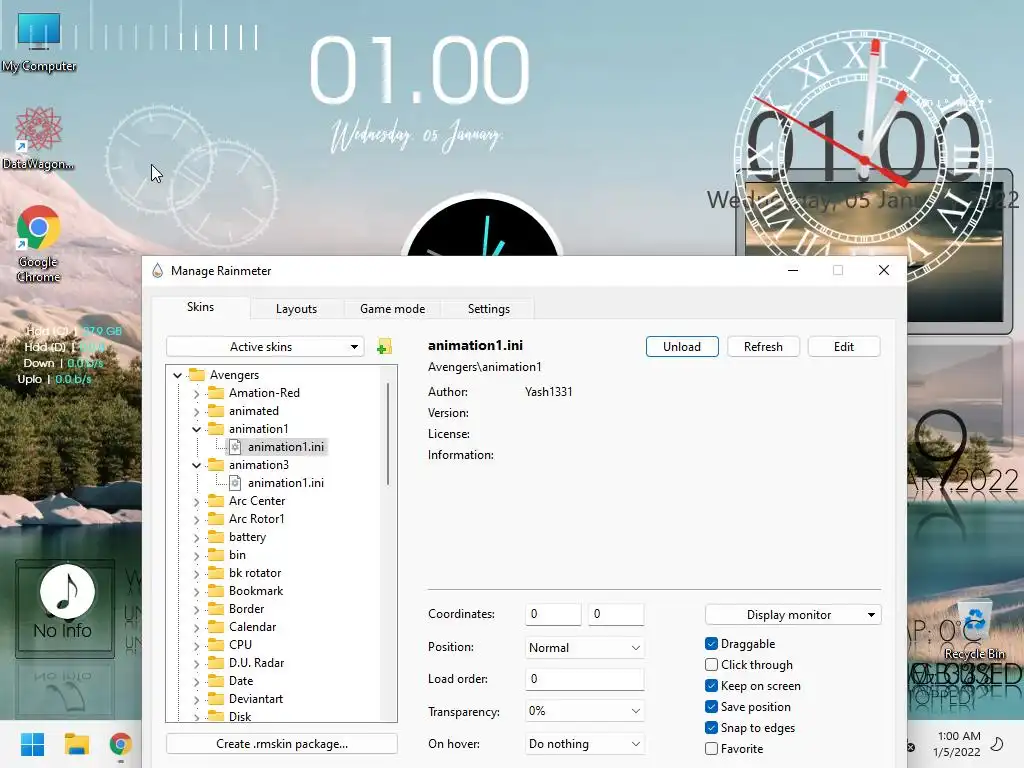Expand the Calendar folder node
This screenshot has height=768, width=1024.
(x=197, y=627)
